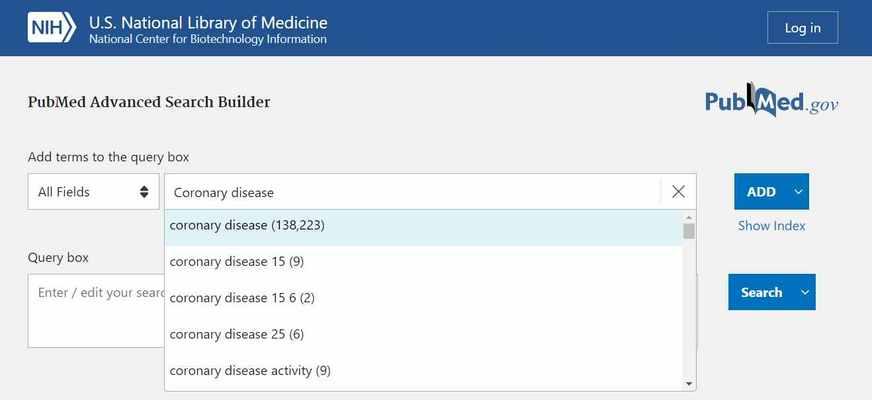Expand the ADD button dropdown arrow
The height and width of the screenshot is (400, 872).
point(798,191)
